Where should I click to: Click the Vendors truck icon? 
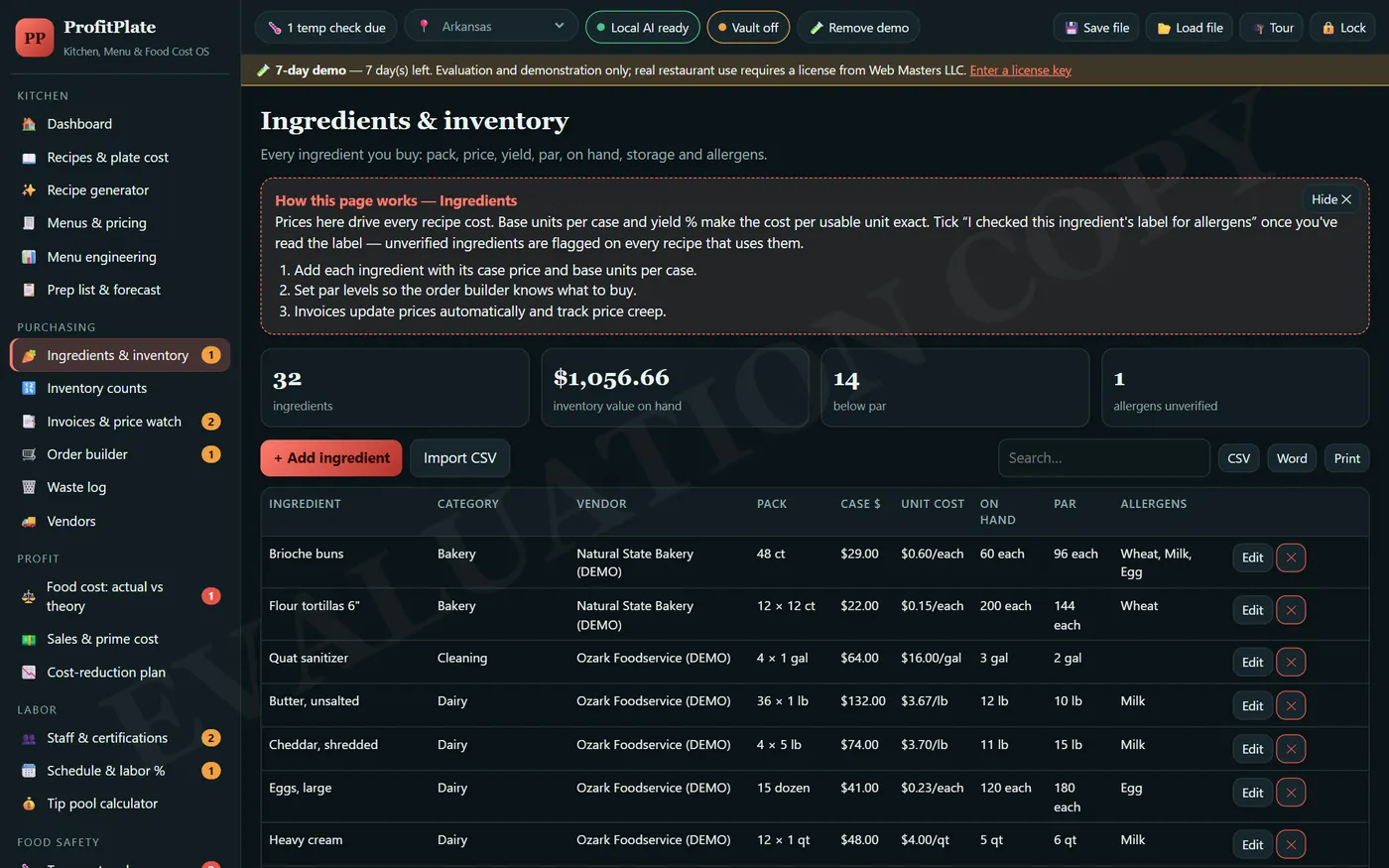(29, 521)
